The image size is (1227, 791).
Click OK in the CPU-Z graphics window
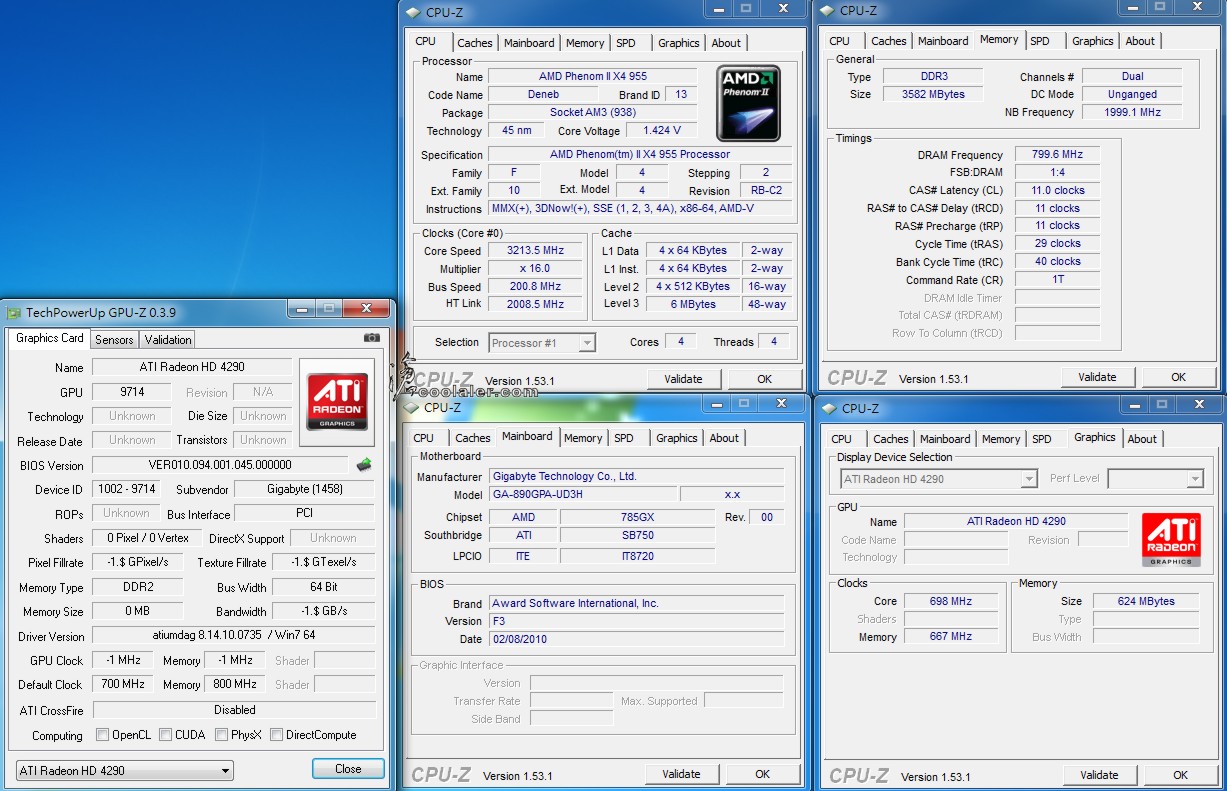1181,775
